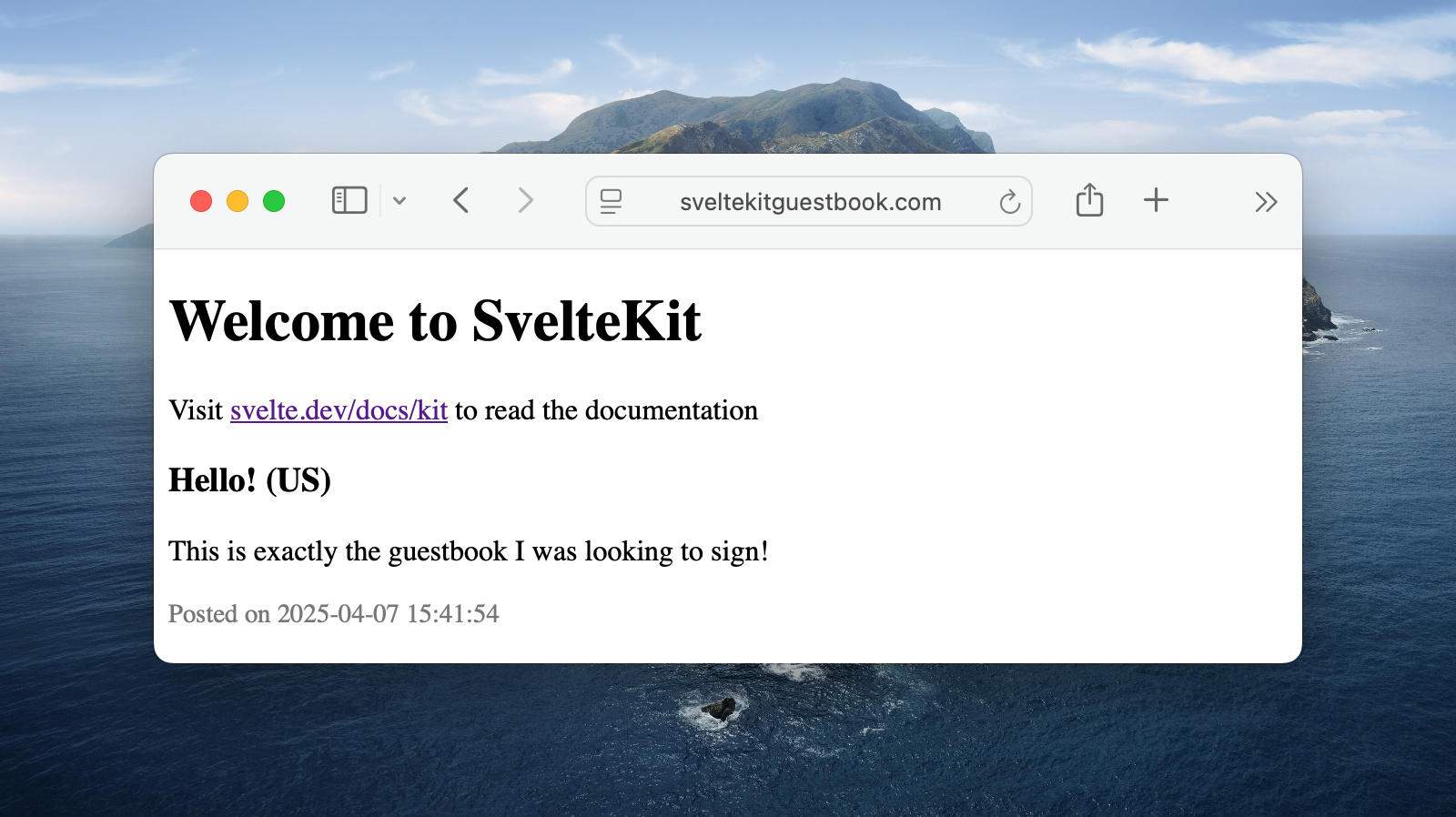Open a new tab with the plus icon

point(1155,200)
